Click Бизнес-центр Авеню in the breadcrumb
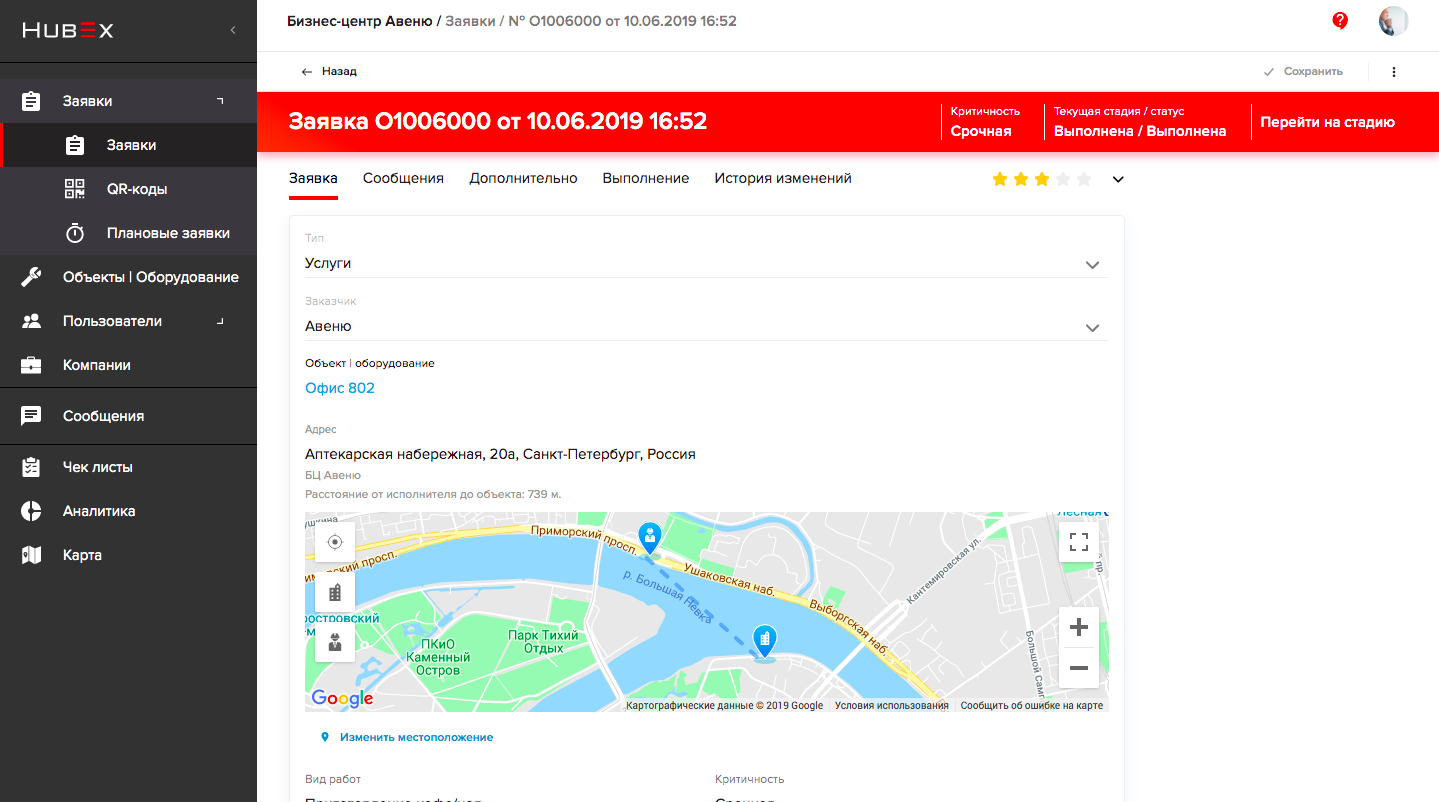Screen dimensions: 1439x802 click(x=359, y=20)
